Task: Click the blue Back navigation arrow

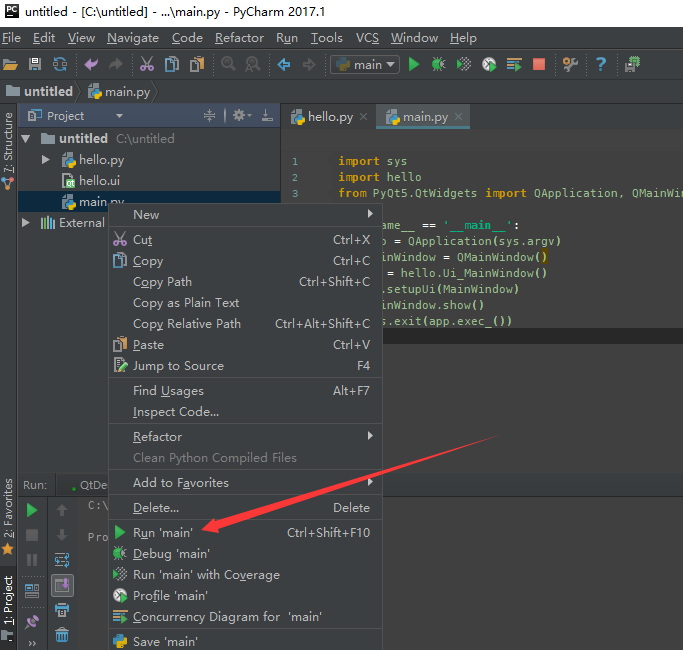Action: pyautogui.click(x=284, y=65)
